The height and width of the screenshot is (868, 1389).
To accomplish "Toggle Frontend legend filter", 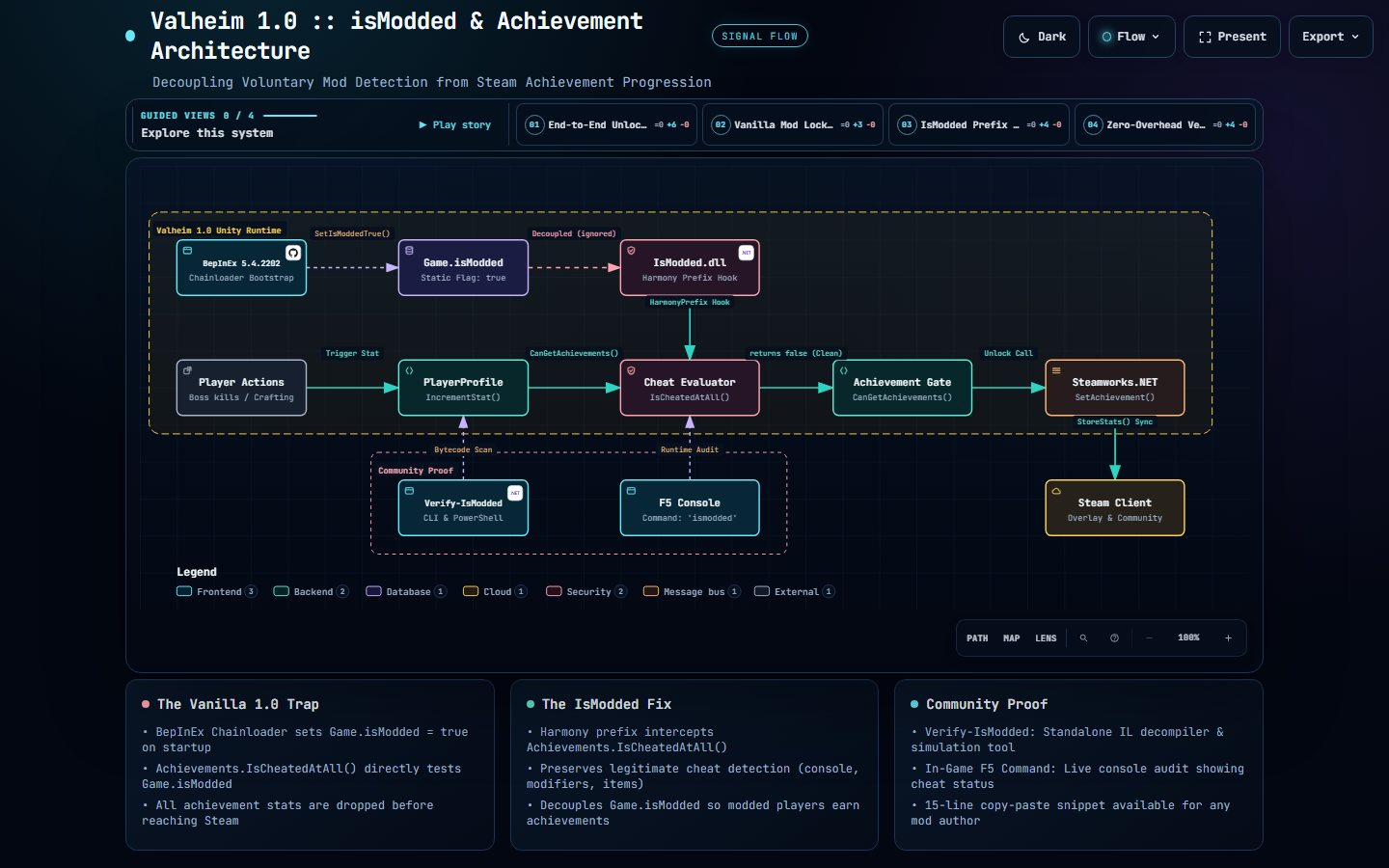I will pyautogui.click(x=217, y=592).
